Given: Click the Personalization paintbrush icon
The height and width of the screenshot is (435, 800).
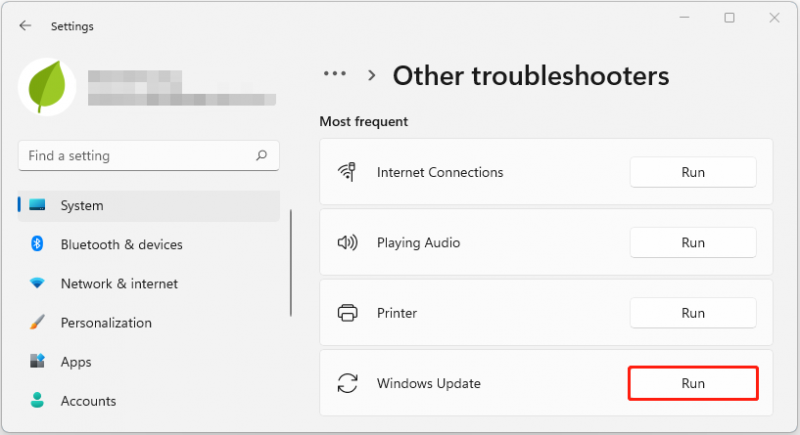Looking at the screenshot, I should [37, 322].
